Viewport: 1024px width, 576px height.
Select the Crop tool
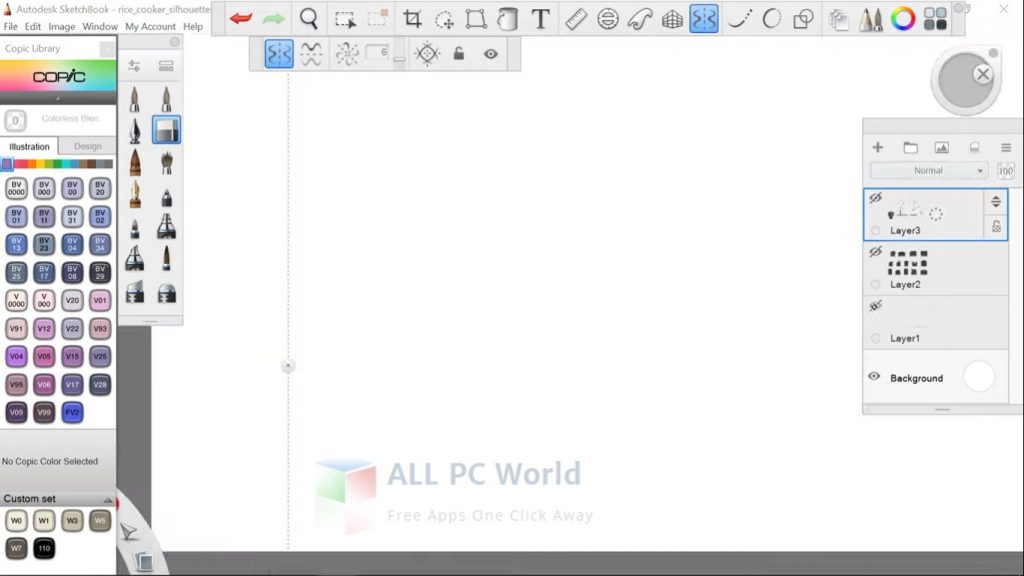[x=411, y=18]
